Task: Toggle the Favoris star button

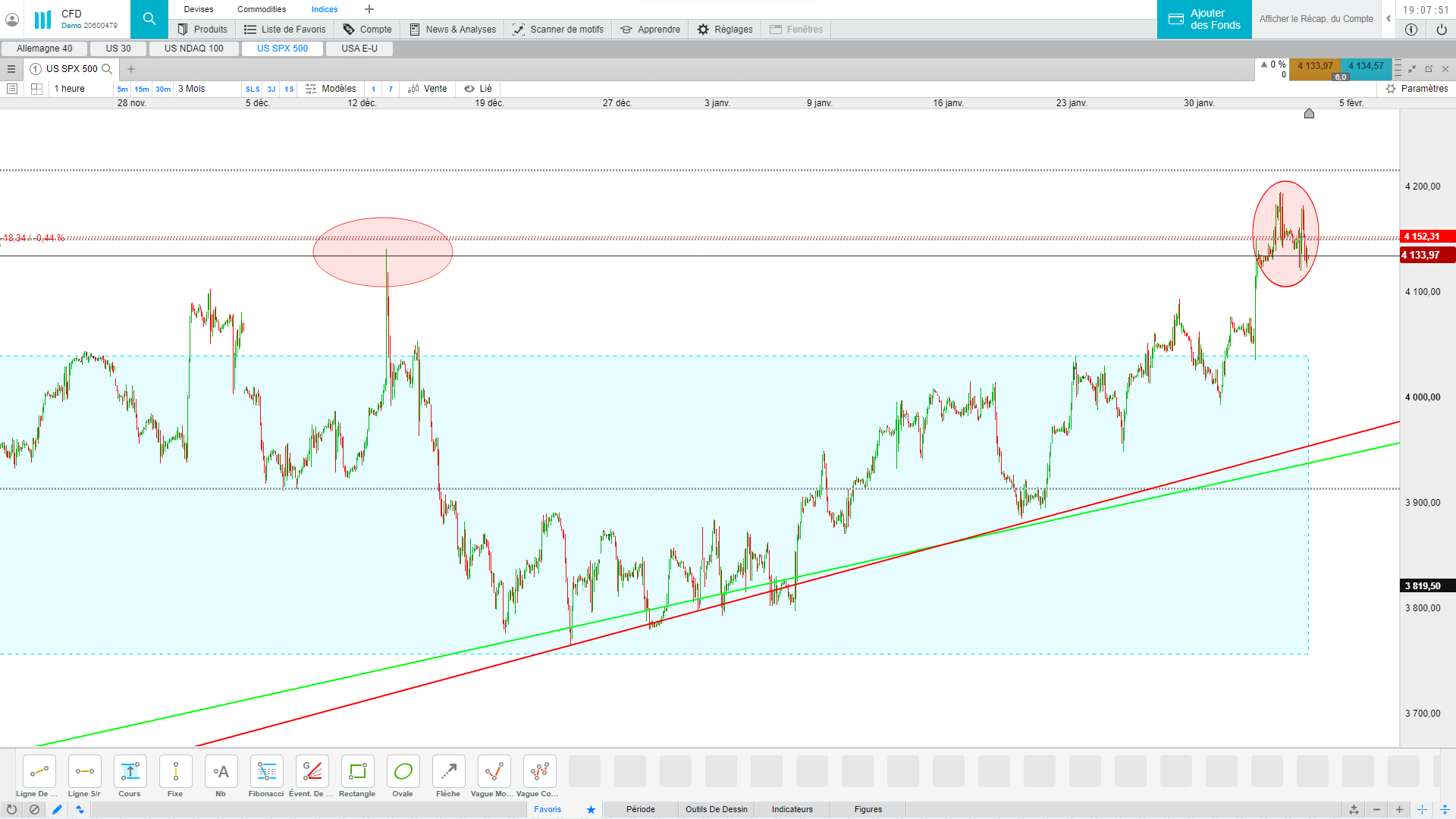Action: click(591, 810)
